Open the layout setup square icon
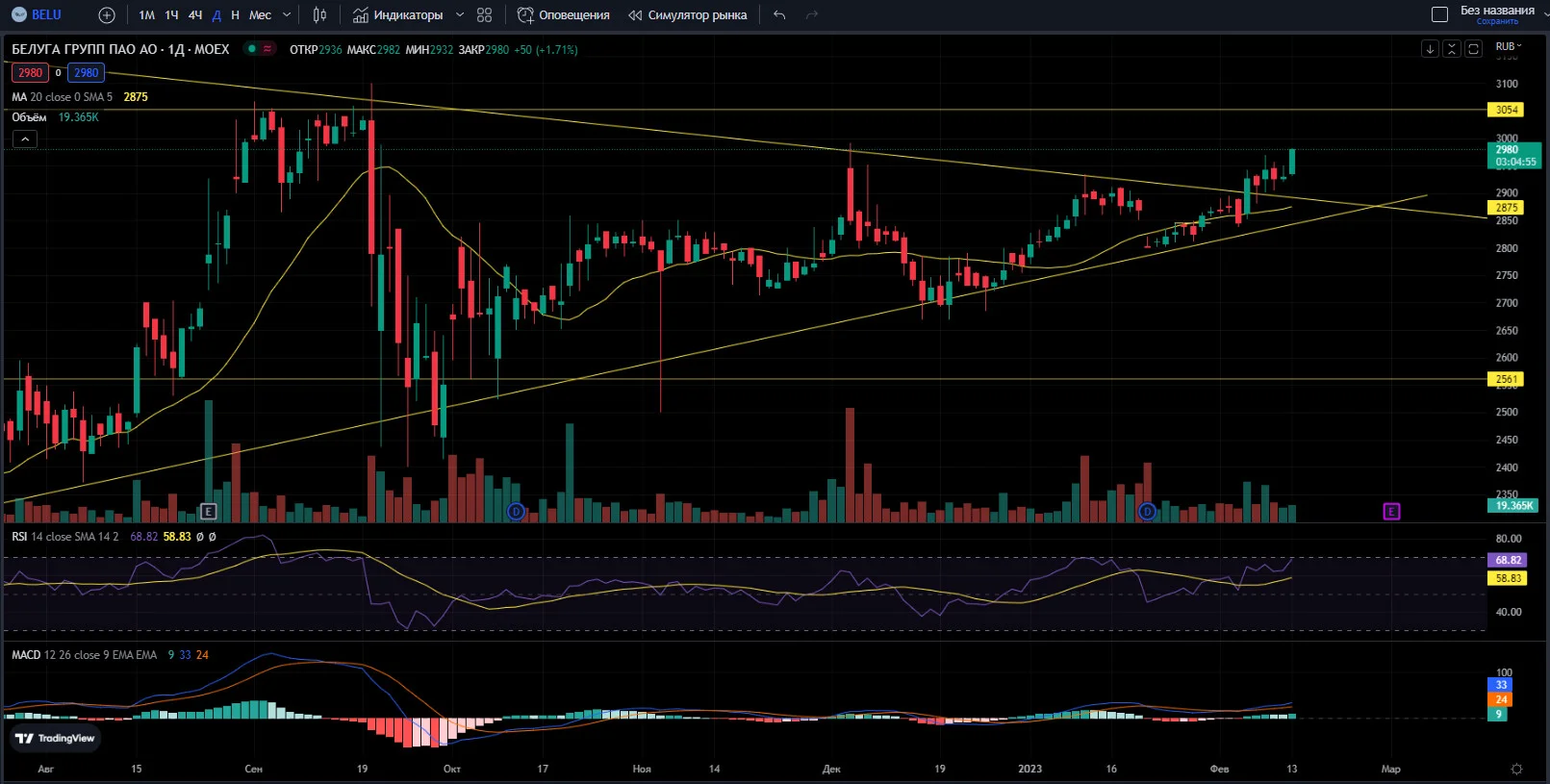Image resolution: width=1550 pixels, height=784 pixels. point(1439,14)
